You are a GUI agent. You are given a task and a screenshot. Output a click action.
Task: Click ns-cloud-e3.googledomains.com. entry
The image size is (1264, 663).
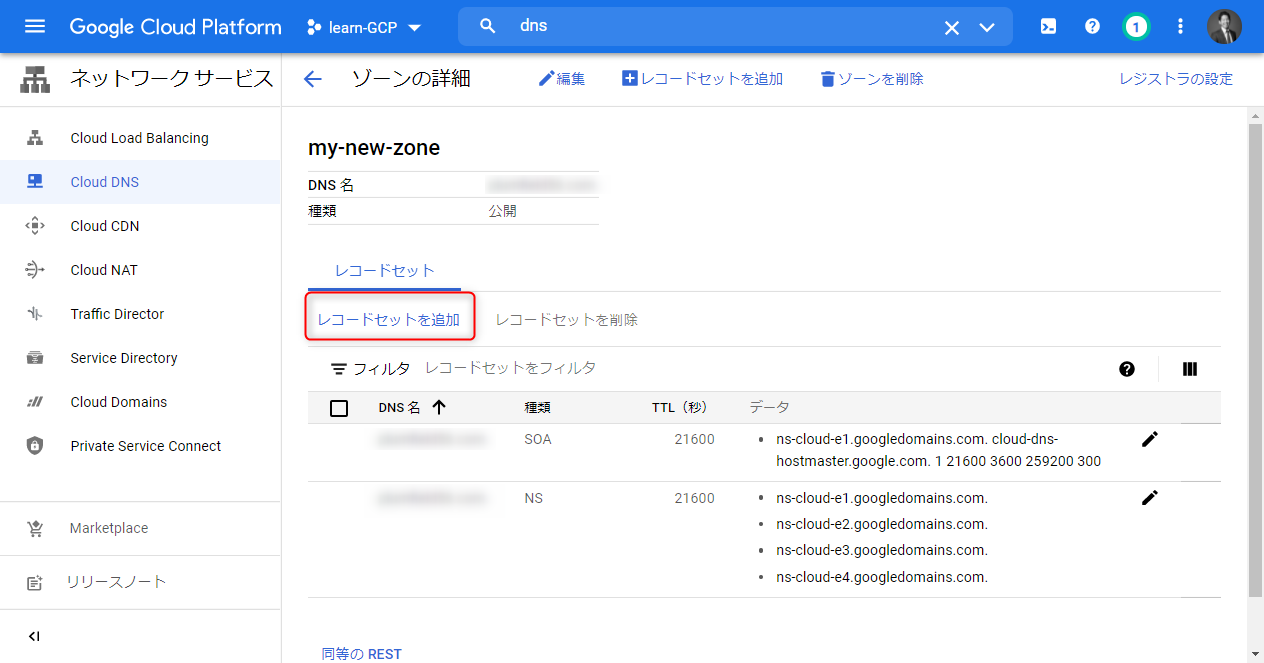(x=882, y=550)
